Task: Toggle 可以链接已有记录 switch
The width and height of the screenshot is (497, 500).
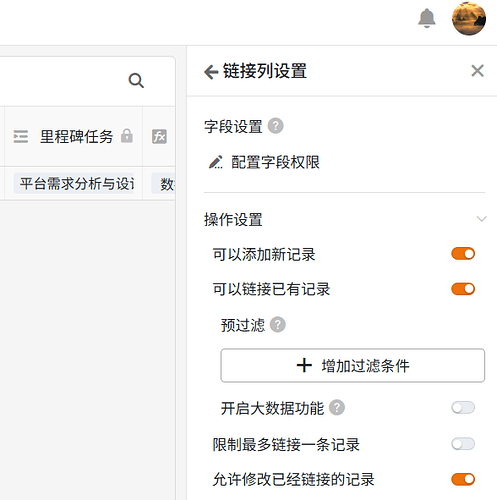Action: point(463,289)
